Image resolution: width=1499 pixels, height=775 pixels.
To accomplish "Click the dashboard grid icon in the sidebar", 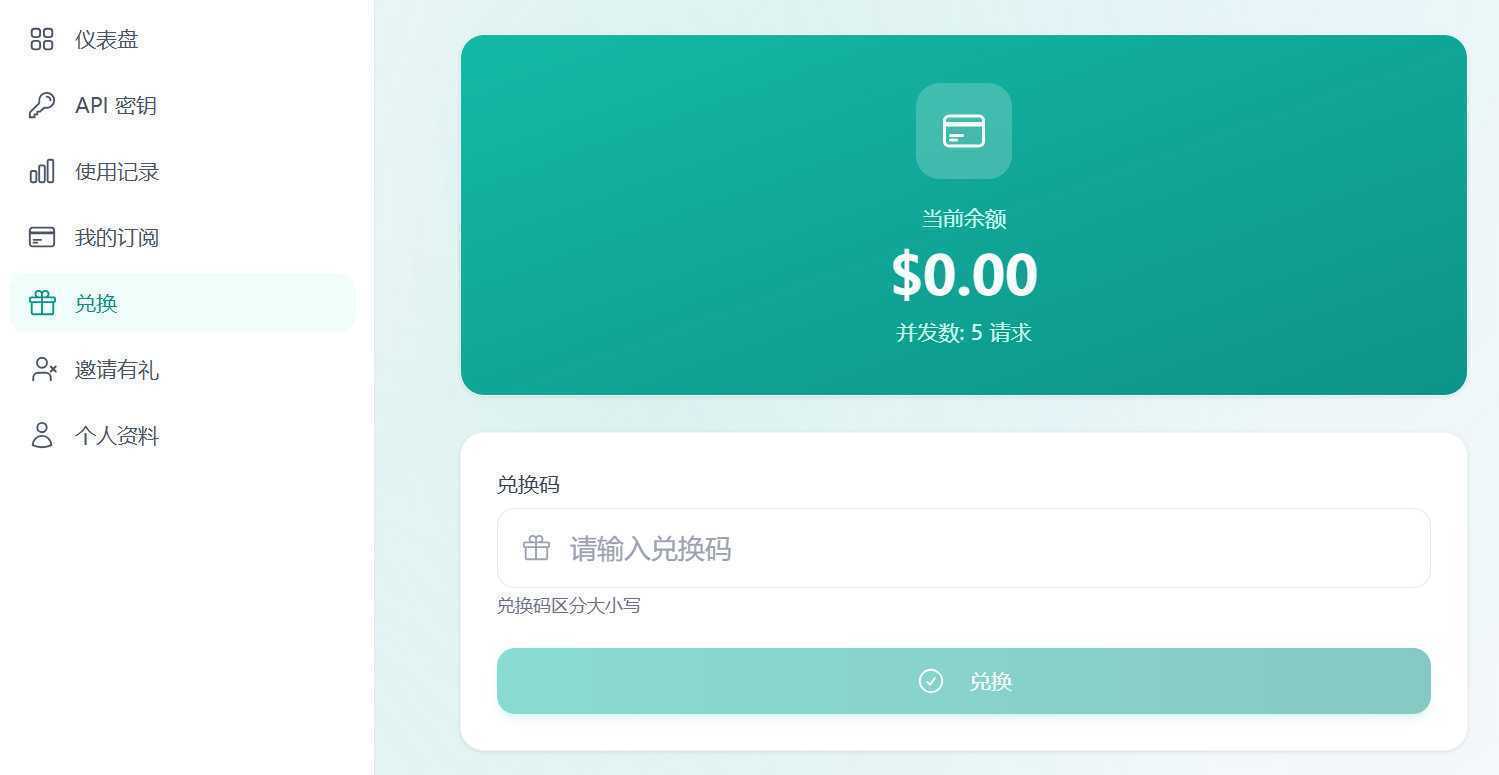I will click(42, 39).
